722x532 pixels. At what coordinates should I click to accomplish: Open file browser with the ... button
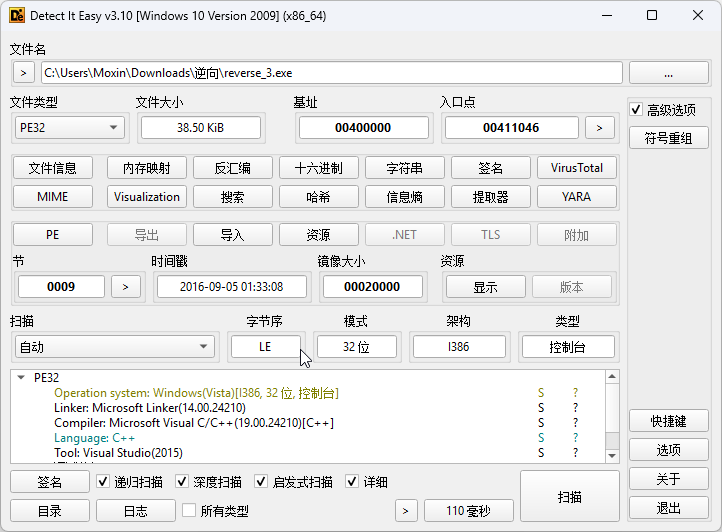[668, 73]
